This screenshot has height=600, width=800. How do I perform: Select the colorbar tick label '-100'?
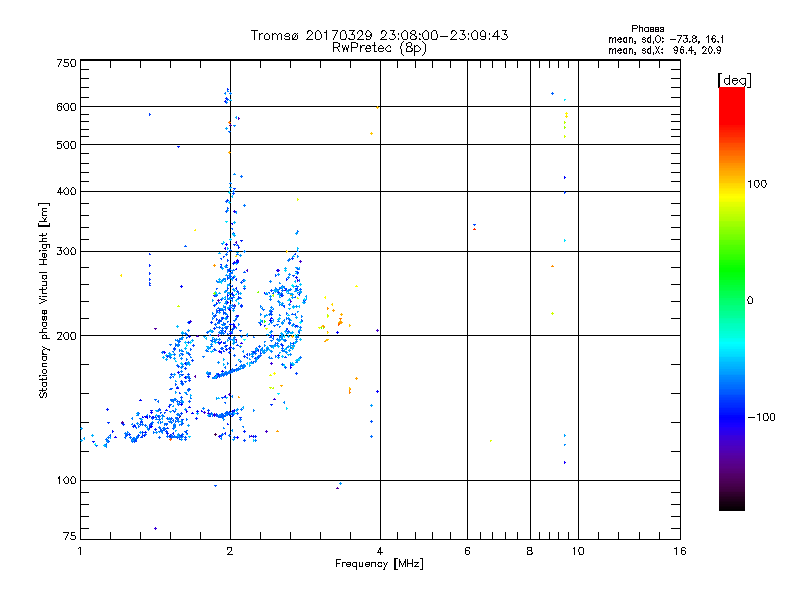761,417
